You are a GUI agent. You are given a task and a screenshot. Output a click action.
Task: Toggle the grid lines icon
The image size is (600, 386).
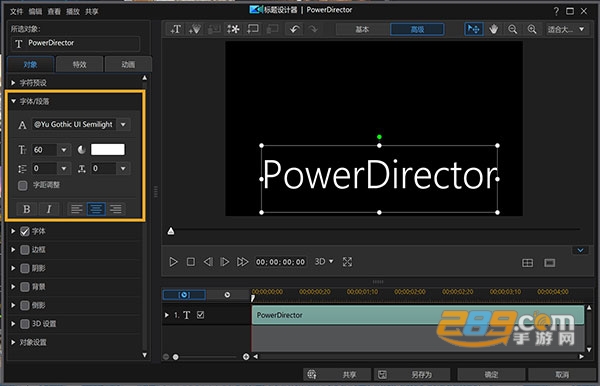(x=527, y=263)
